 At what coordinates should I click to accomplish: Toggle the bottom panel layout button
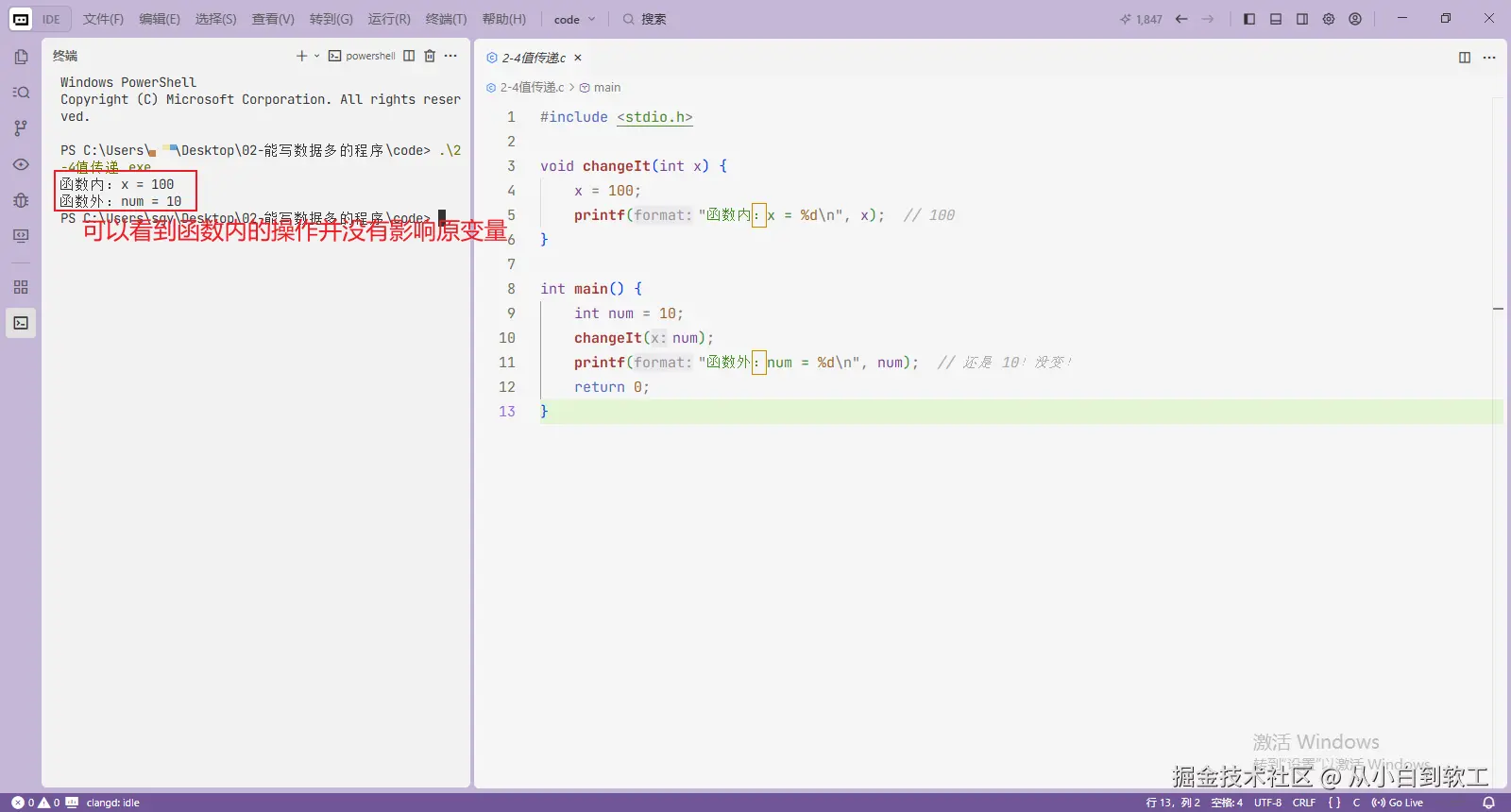coord(1276,19)
